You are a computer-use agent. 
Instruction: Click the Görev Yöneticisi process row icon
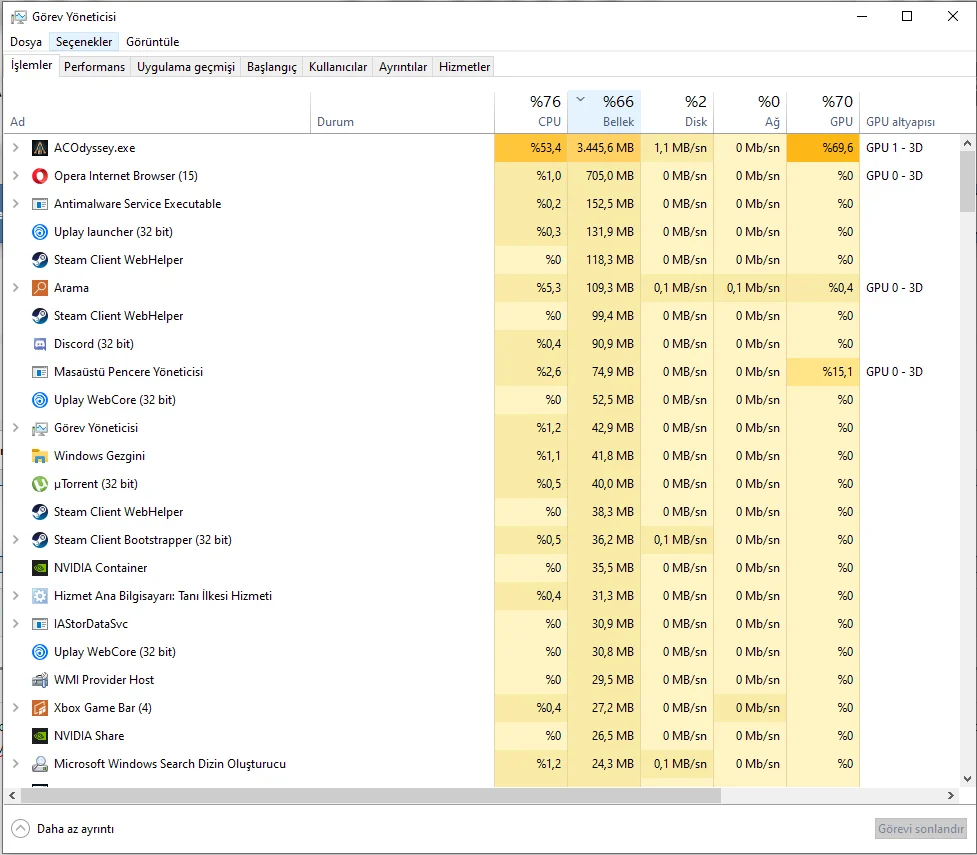click(40, 428)
